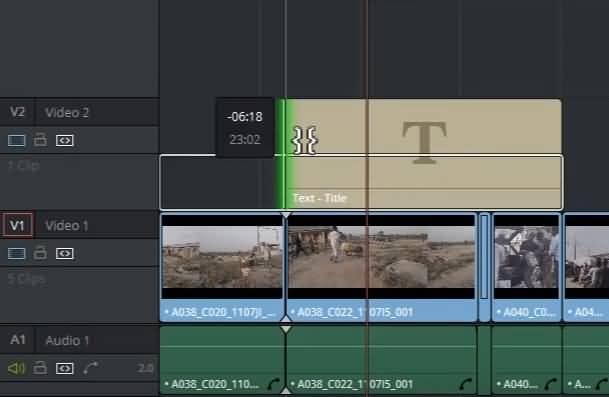Select clip A038_C022 on Video 1
The height and width of the screenshot is (397, 609).
tap(381, 267)
